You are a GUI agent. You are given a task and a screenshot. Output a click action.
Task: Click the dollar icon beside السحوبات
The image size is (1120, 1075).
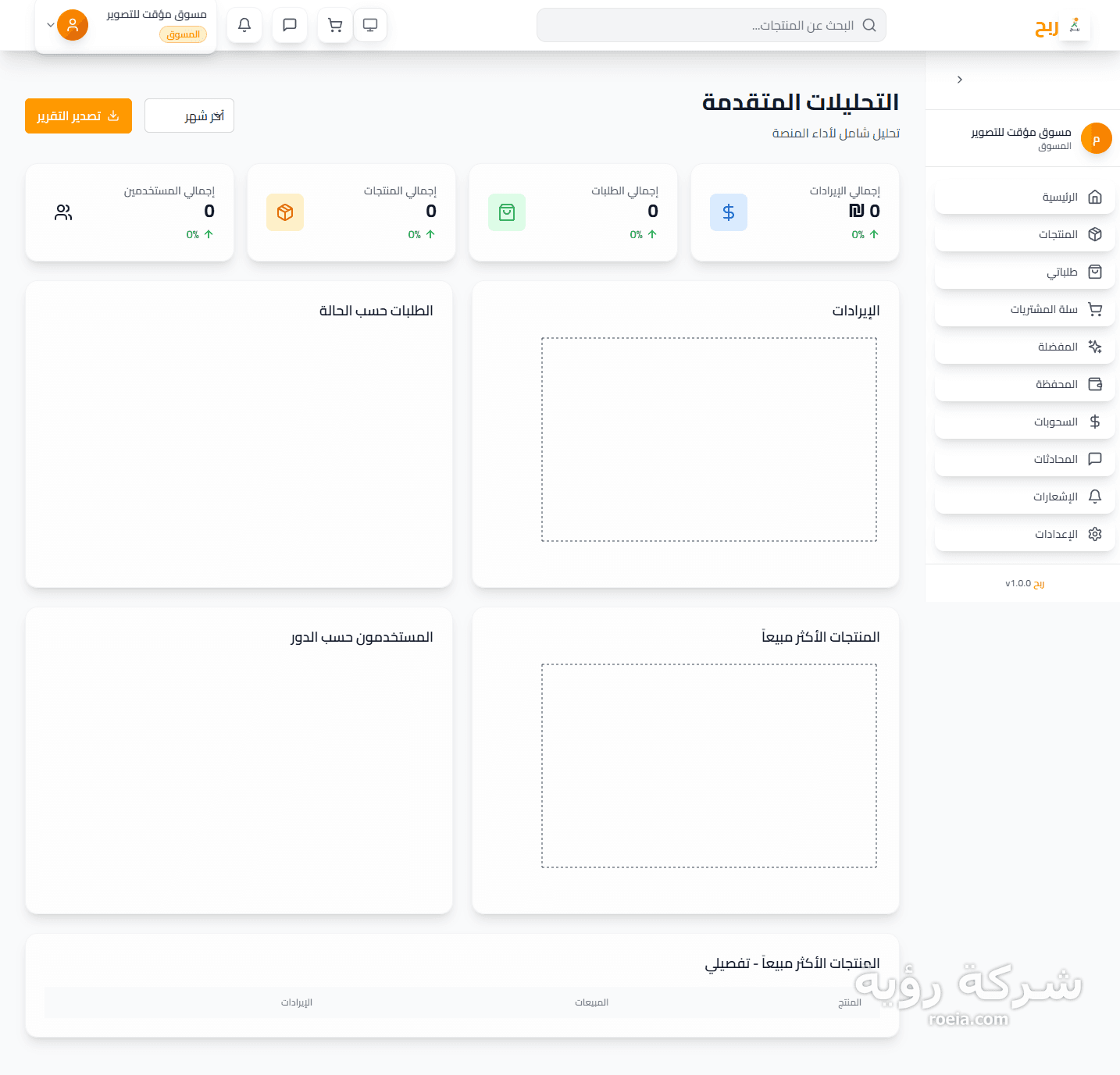pos(1095,422)
